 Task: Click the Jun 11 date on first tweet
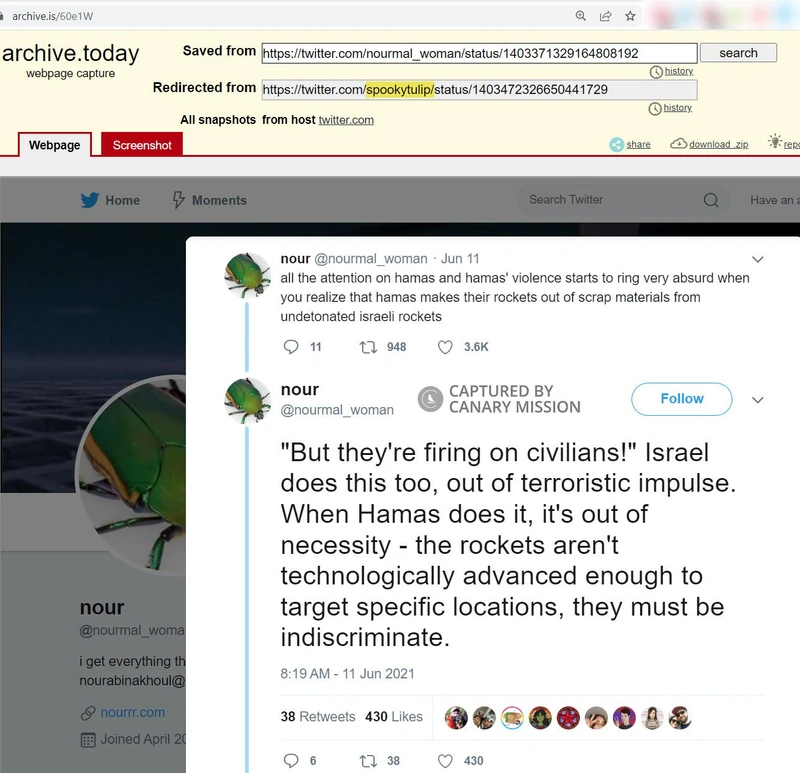[460, 259]
